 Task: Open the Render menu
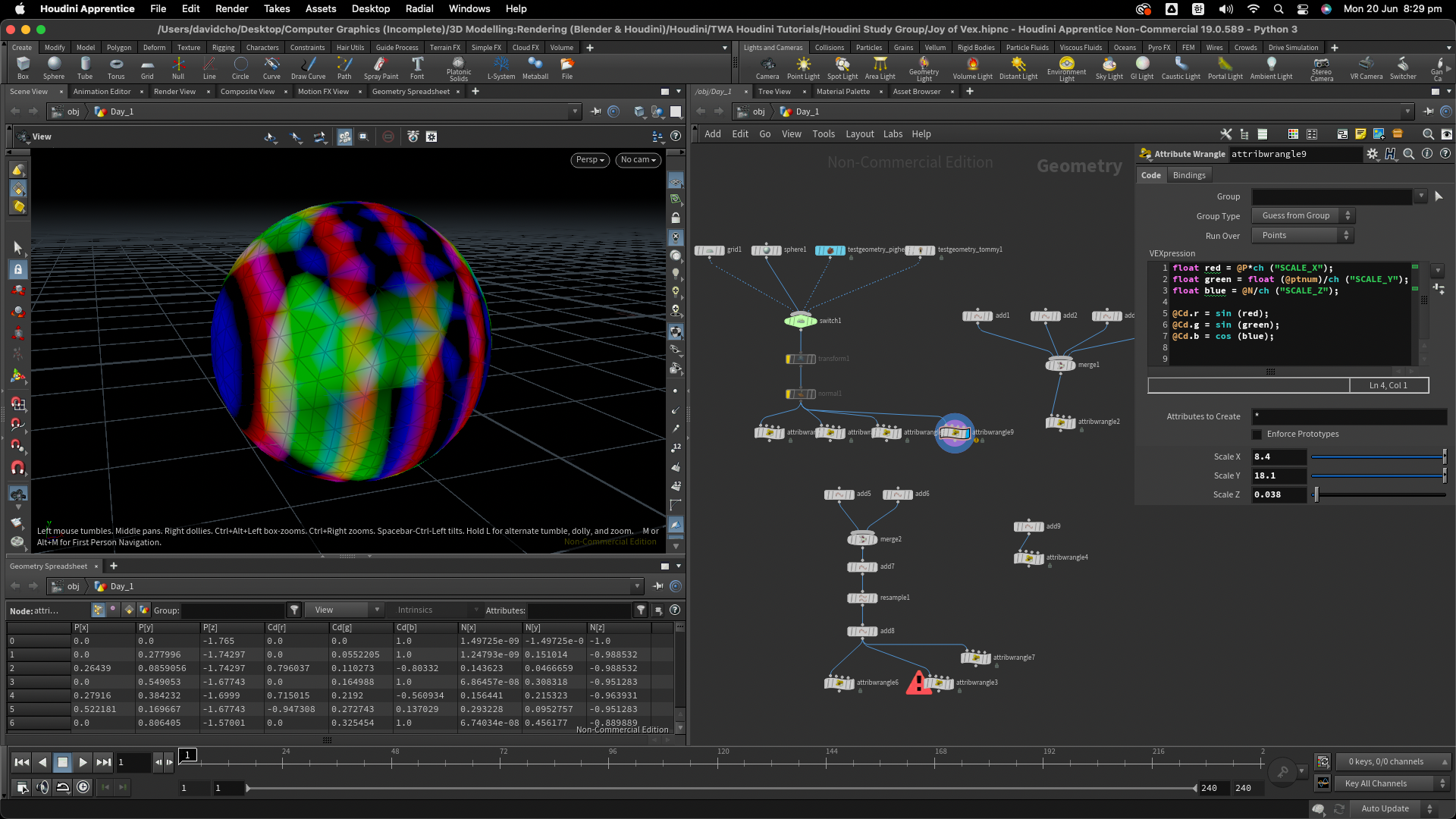click(x=231, y=8)
